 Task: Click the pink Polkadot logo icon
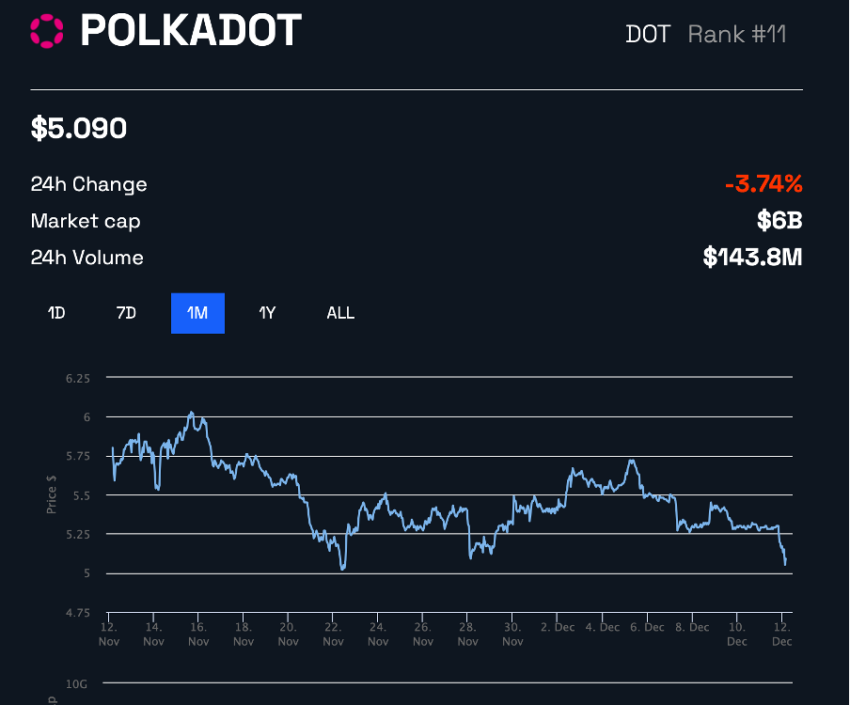(x=47, y=31)
